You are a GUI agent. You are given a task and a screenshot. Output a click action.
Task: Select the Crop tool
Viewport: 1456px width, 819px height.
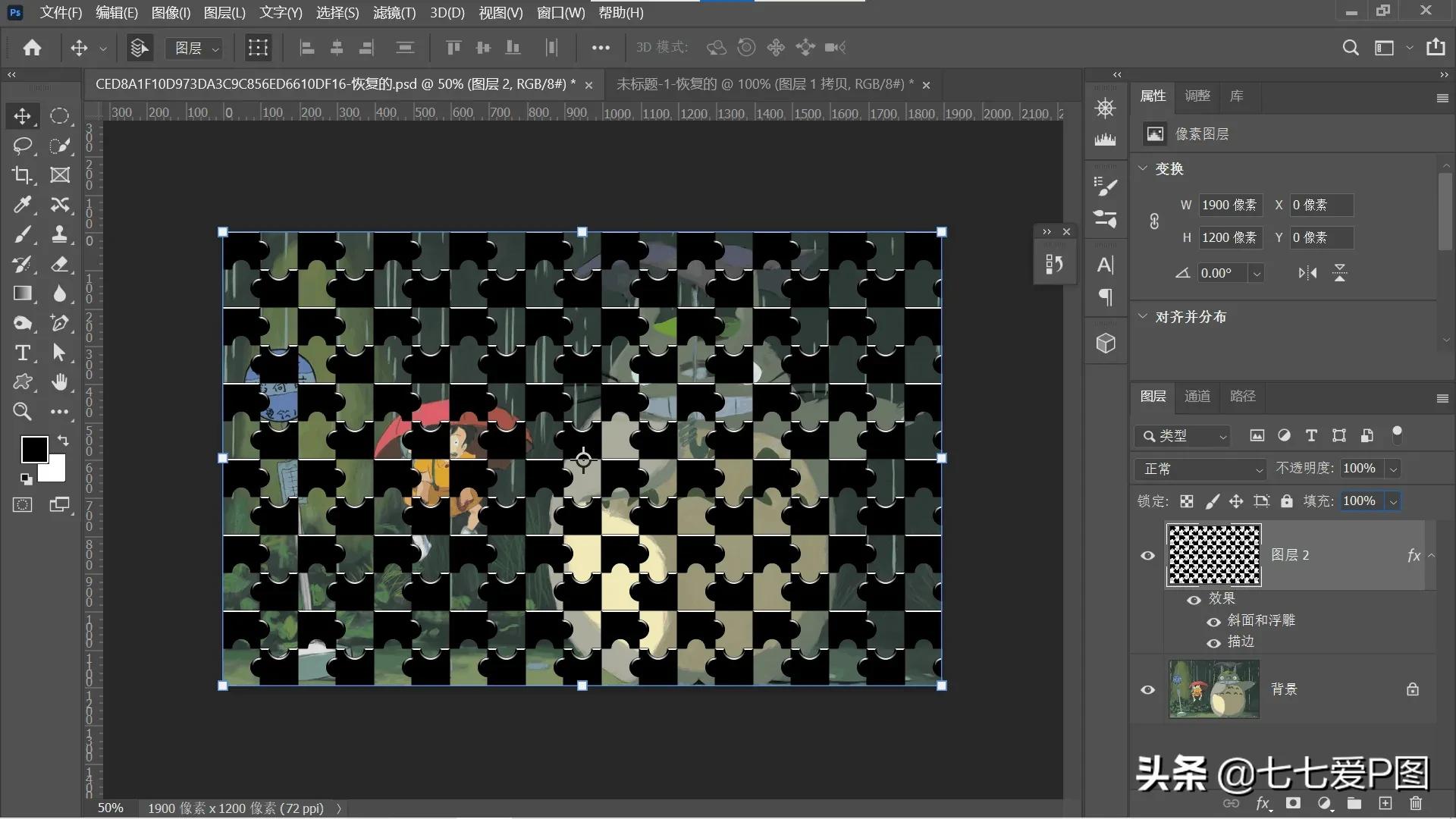pos(22,175)
